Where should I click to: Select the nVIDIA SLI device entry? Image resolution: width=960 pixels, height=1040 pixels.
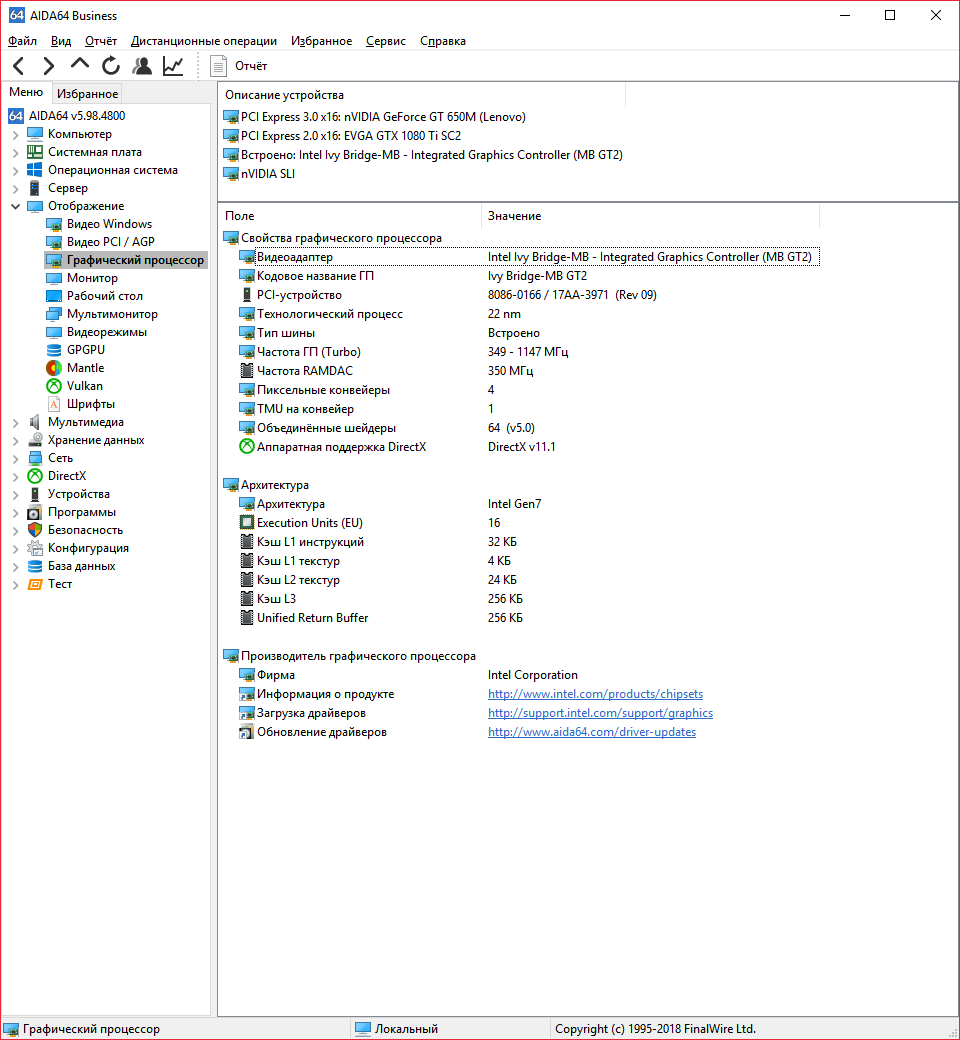click(x=259, y=174)
